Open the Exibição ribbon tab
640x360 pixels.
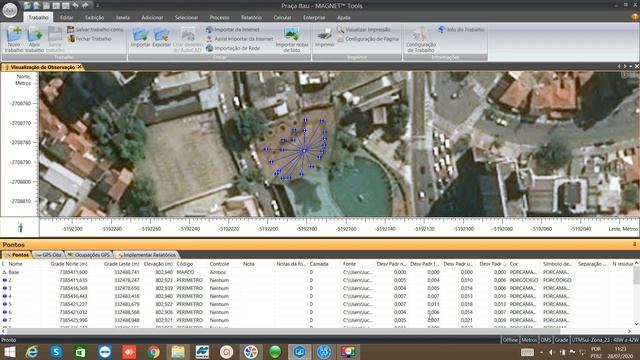[x=94, y=18]
